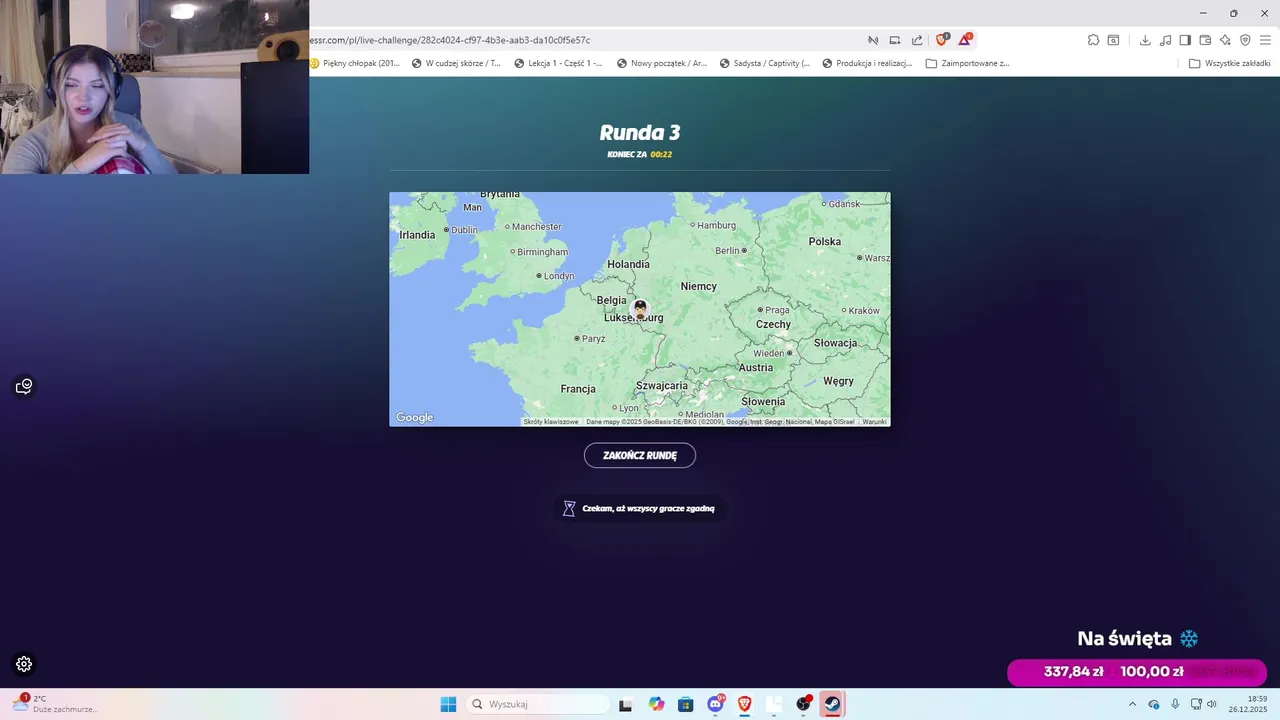Click 'Skróty klawiszowe' on the map
The image size is (1280, 720).
(x=551, y=422)
